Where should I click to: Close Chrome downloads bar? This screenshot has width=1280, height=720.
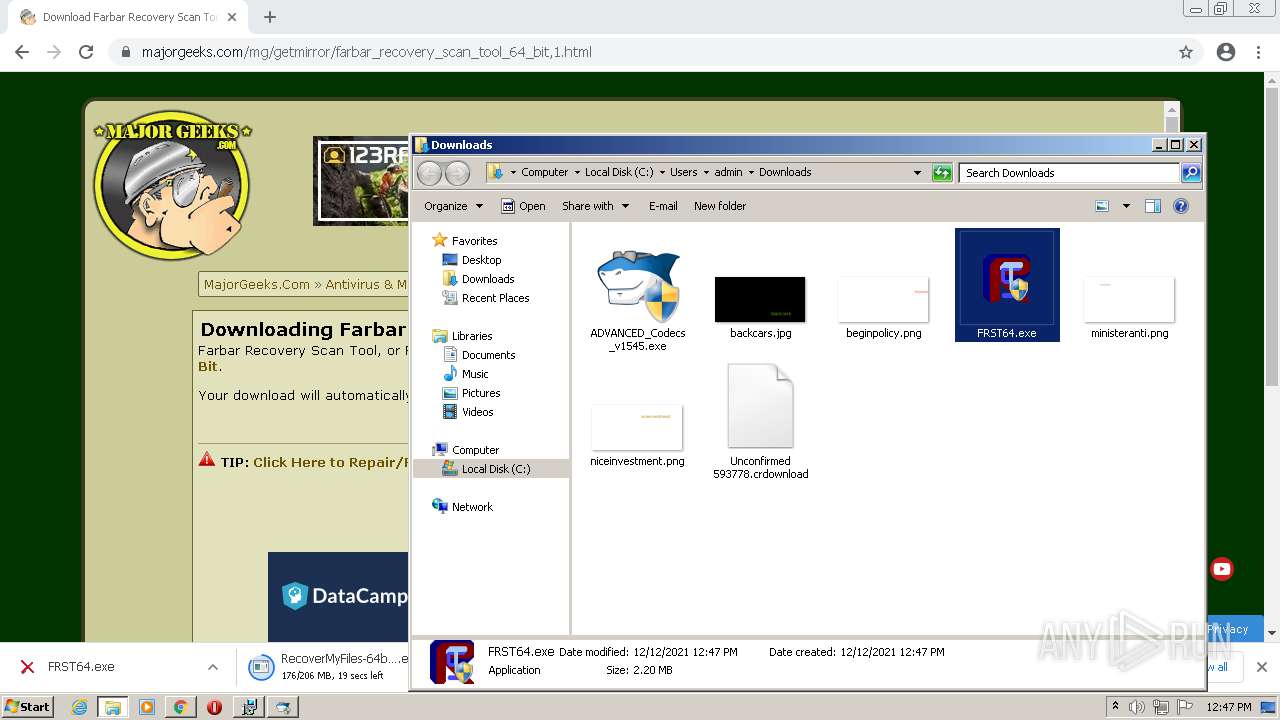pyautogui.click(x=1261, y=667)
